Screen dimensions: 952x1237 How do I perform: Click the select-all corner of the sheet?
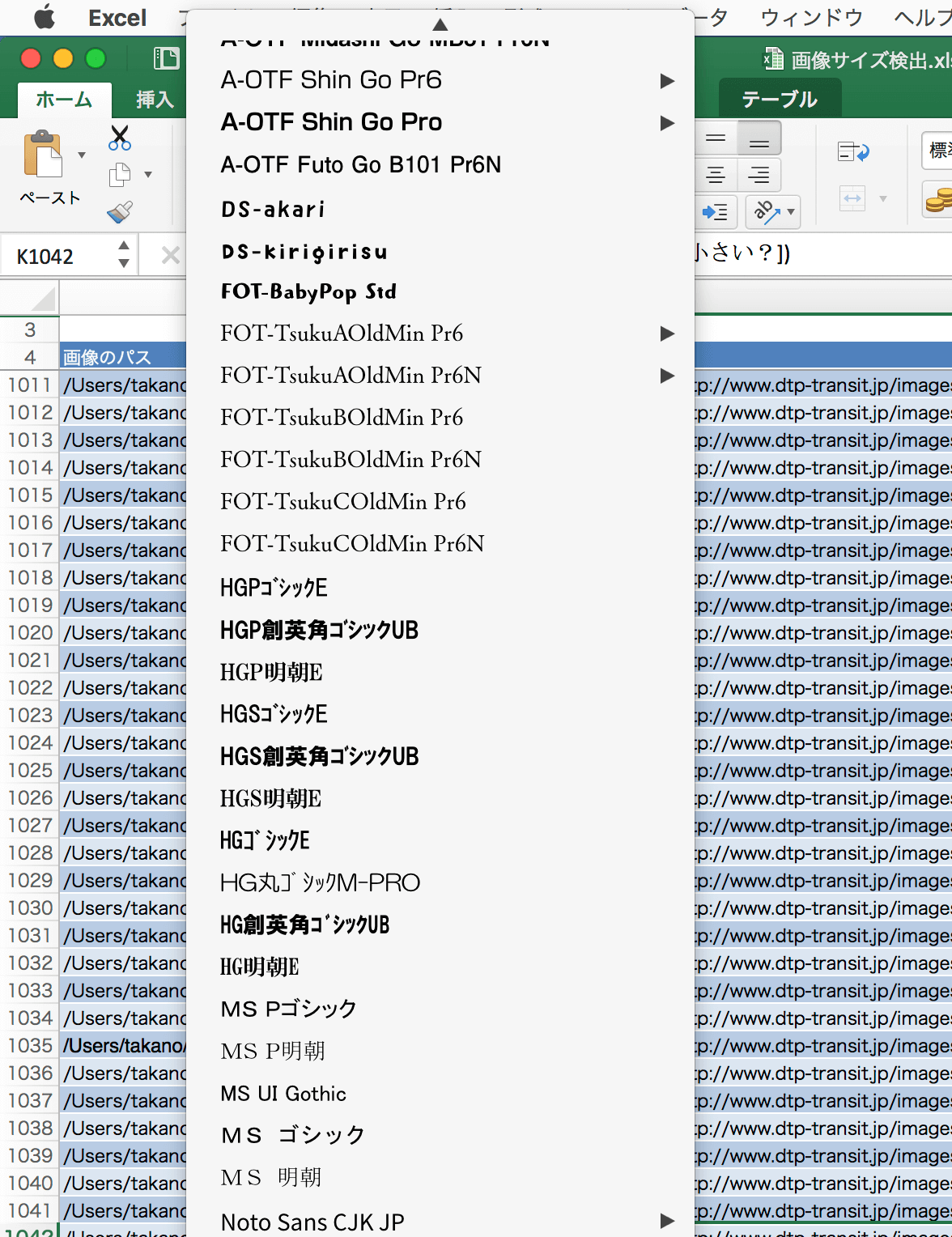pos(30,298)
